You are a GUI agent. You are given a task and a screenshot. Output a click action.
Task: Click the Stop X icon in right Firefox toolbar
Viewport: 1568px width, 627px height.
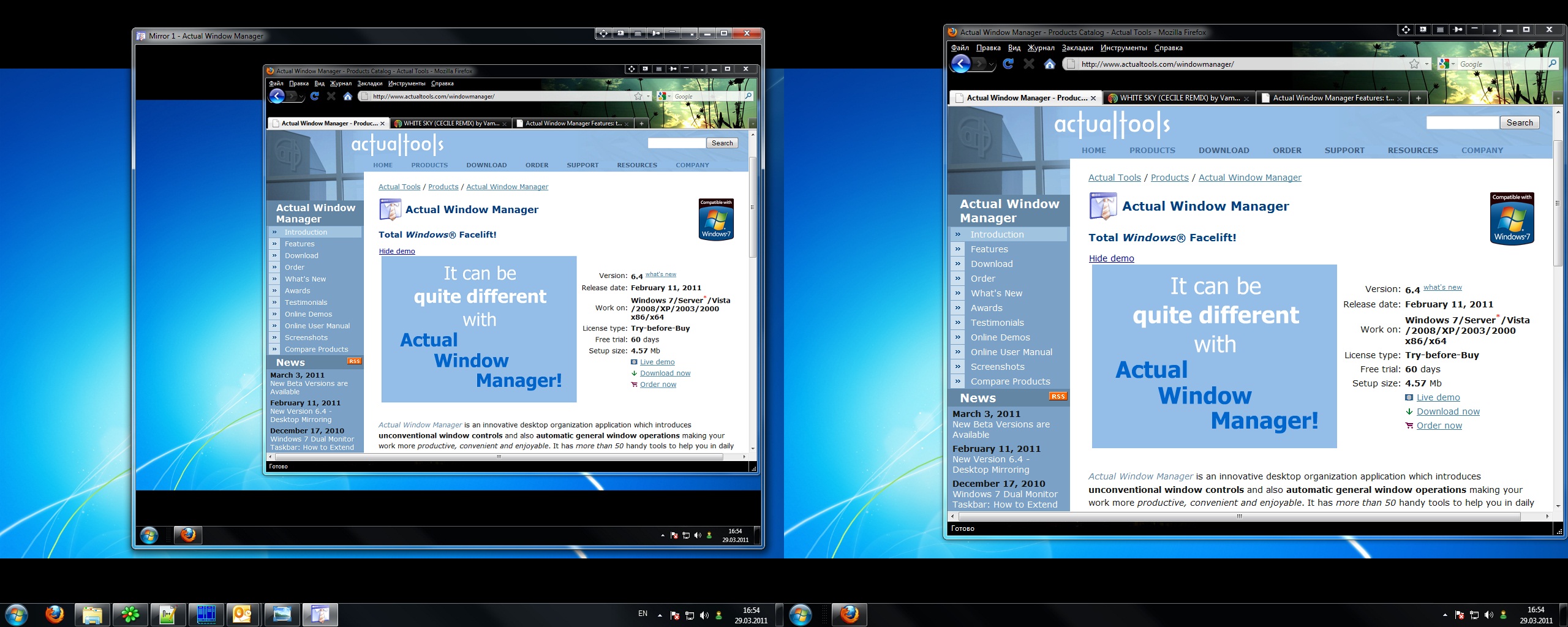1029,63
